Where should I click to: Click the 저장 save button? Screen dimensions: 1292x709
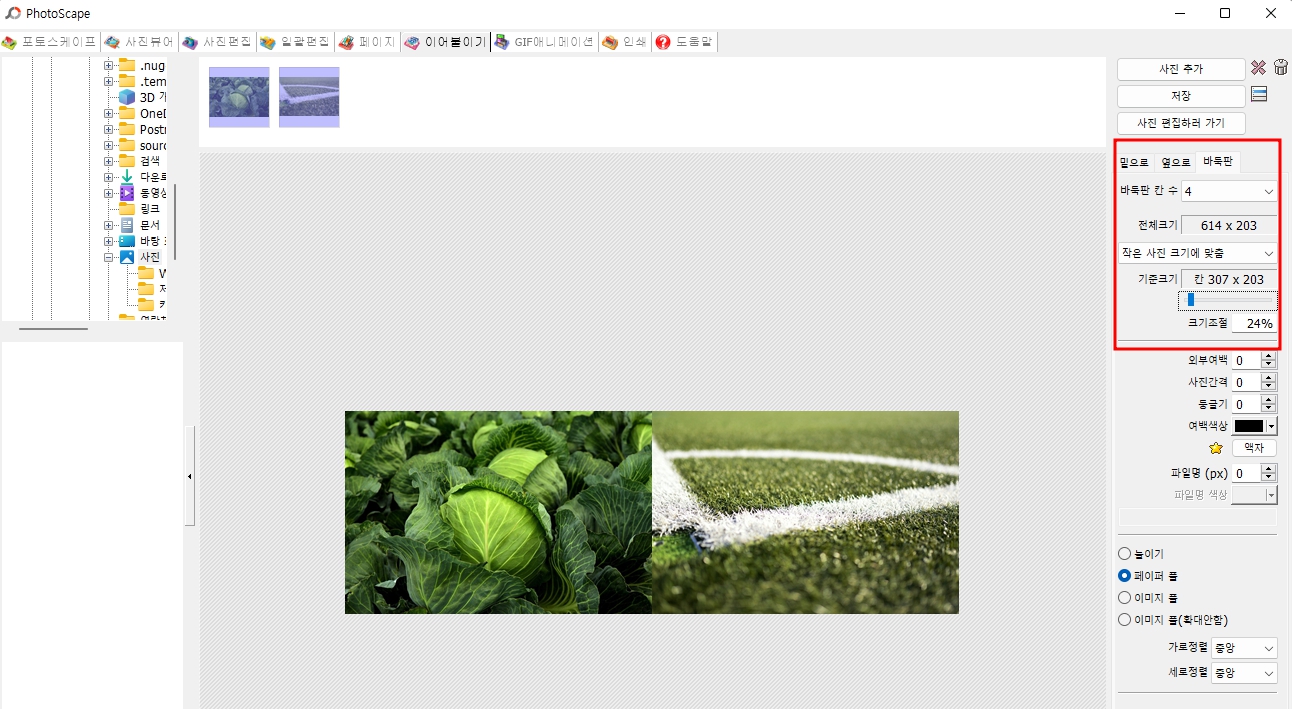pos(1181,95)
